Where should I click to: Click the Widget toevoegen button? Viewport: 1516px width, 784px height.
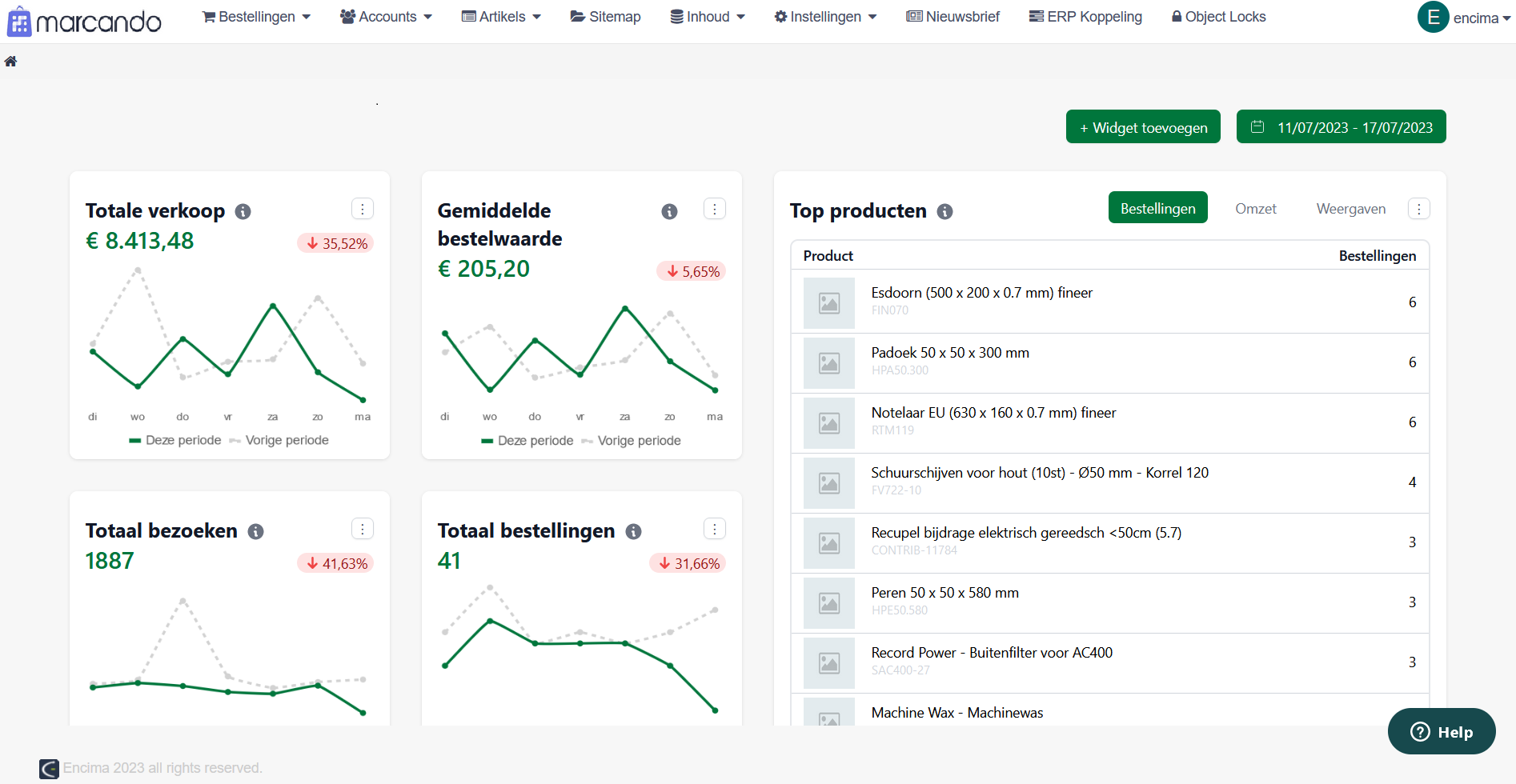click(1143, 127)
